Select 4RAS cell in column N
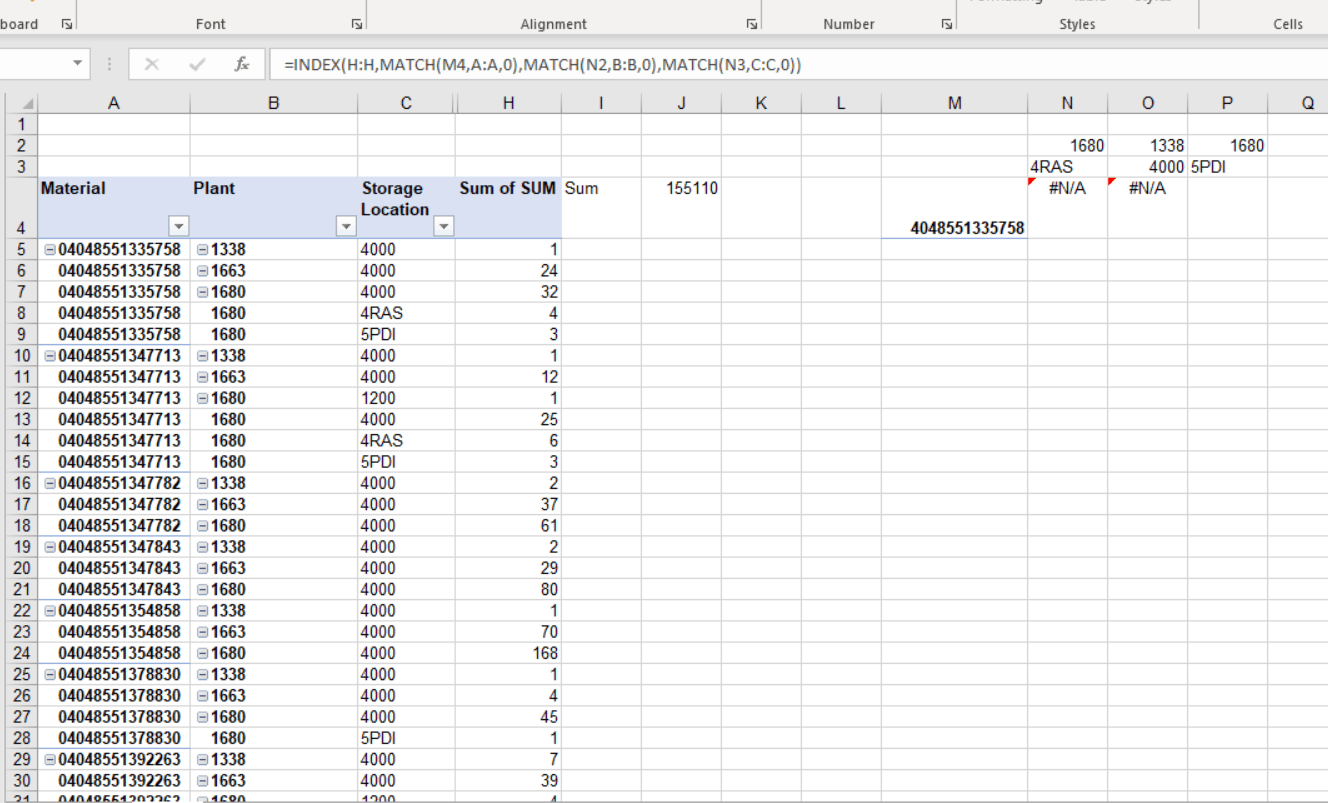Viewport: 1328px width, 803px height. coord(1067,167)
